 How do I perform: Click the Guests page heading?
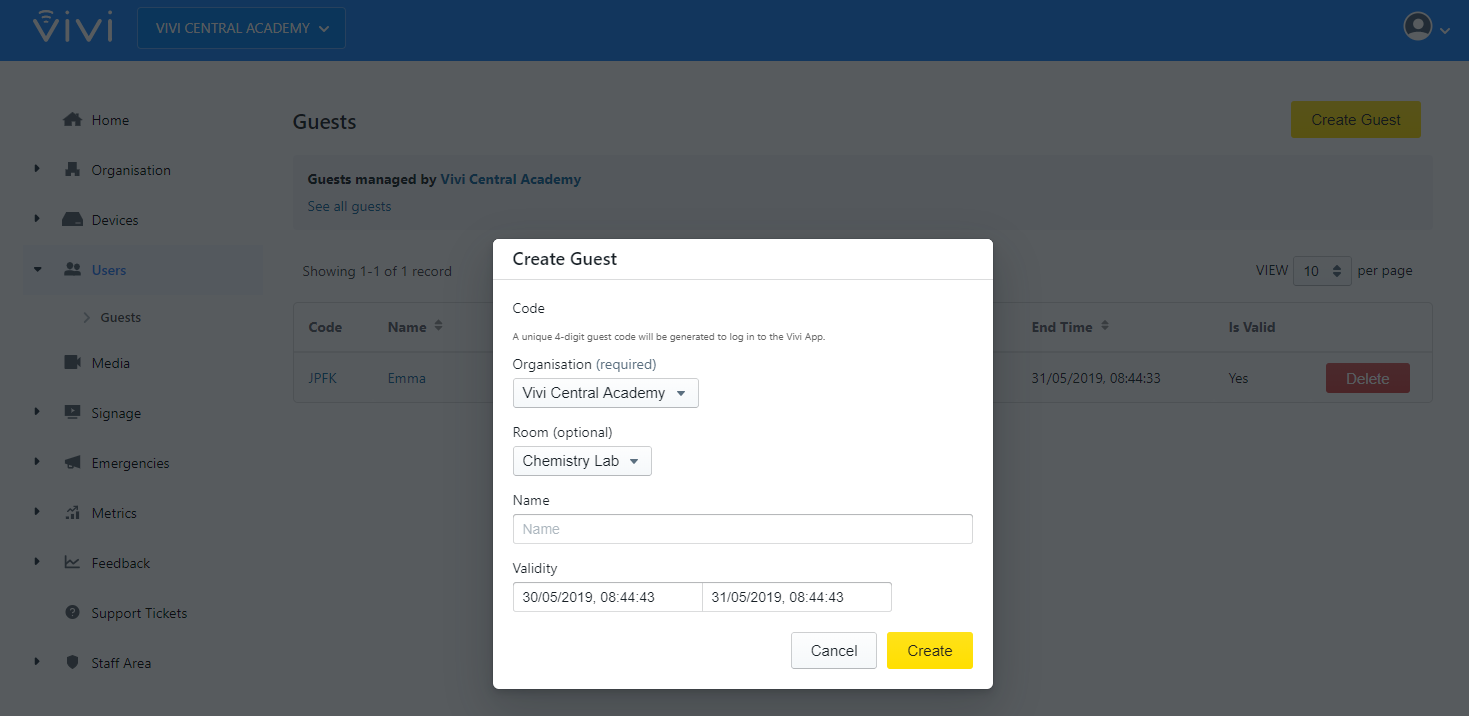point(325,122)
